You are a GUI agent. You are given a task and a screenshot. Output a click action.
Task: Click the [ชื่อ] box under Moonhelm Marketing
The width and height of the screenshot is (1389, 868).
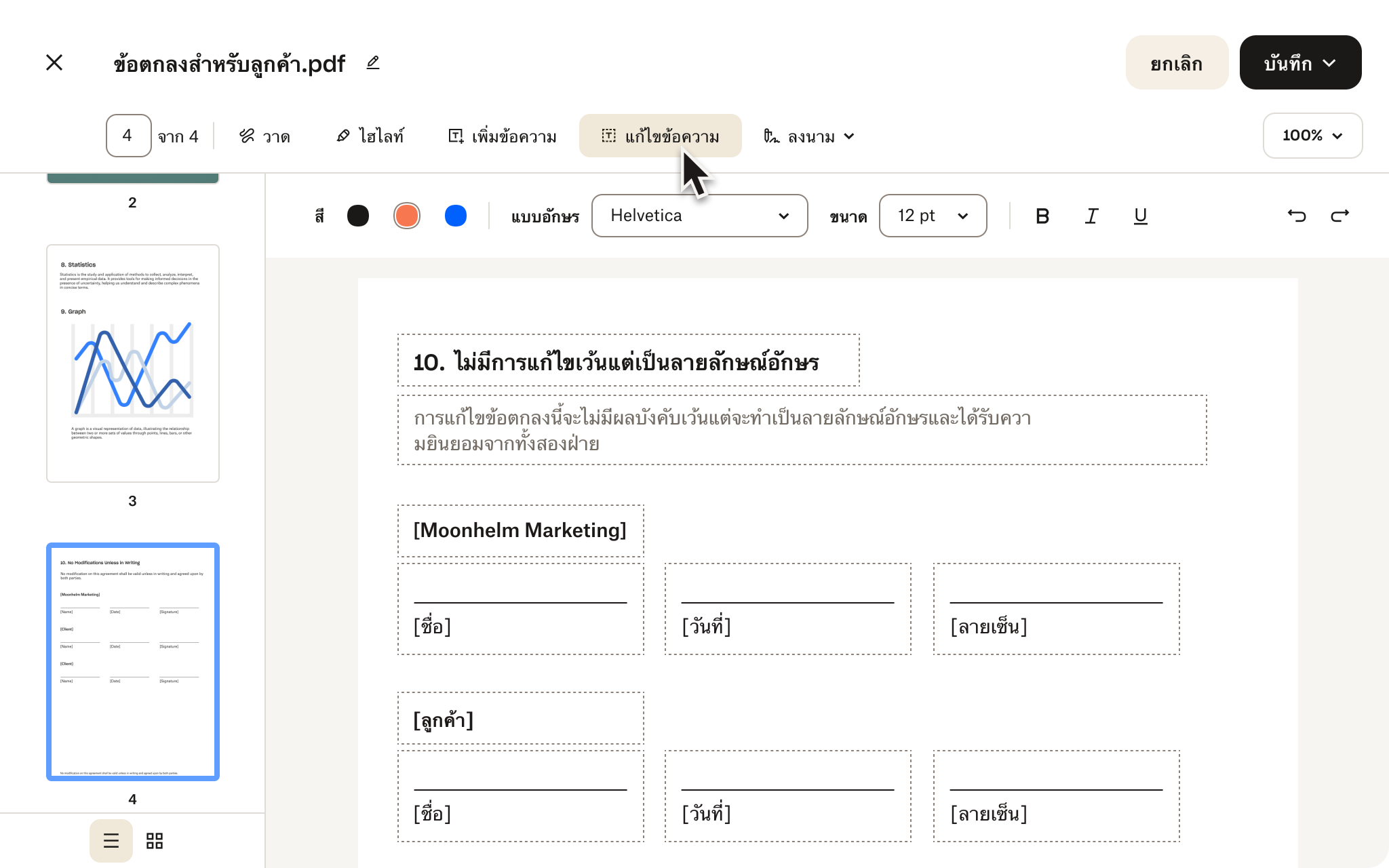521,609
